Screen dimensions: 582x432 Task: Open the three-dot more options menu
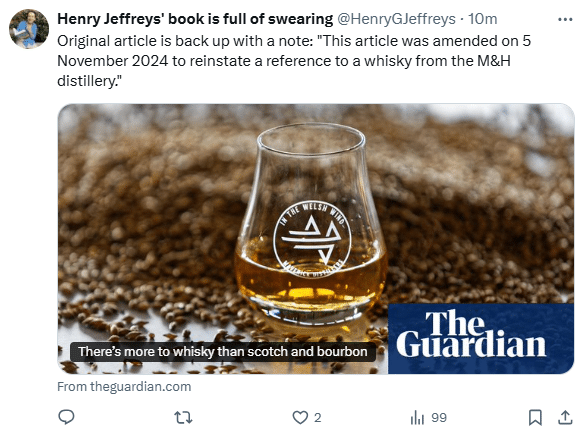click(565, 19)
